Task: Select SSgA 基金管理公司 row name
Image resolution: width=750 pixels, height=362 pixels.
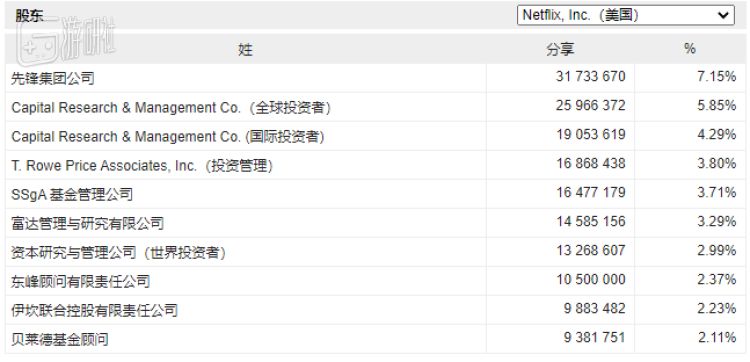Action: [72, 194]
